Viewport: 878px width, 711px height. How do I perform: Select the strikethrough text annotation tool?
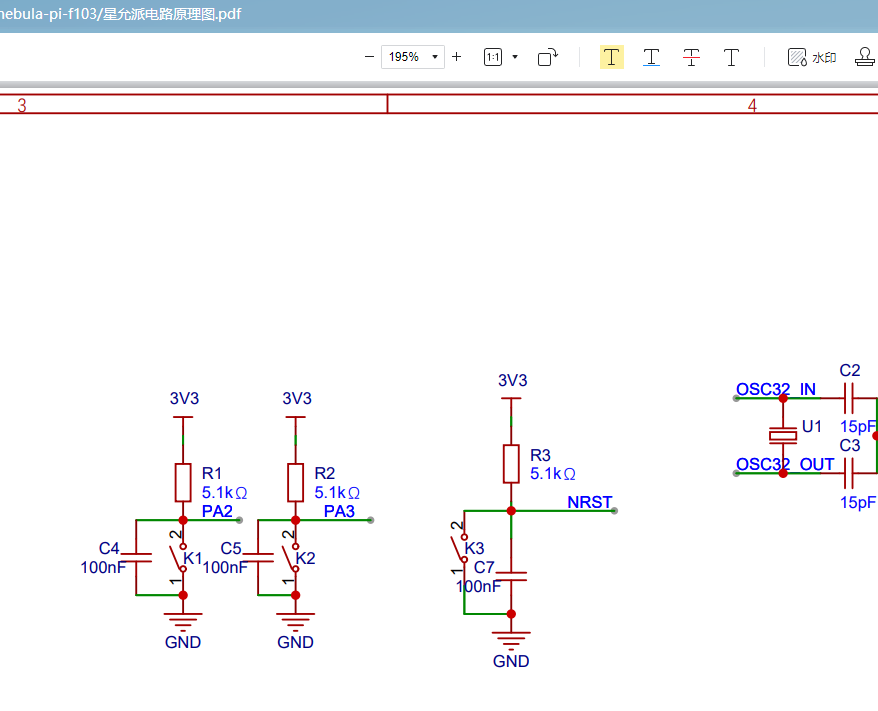coord(691,57)
